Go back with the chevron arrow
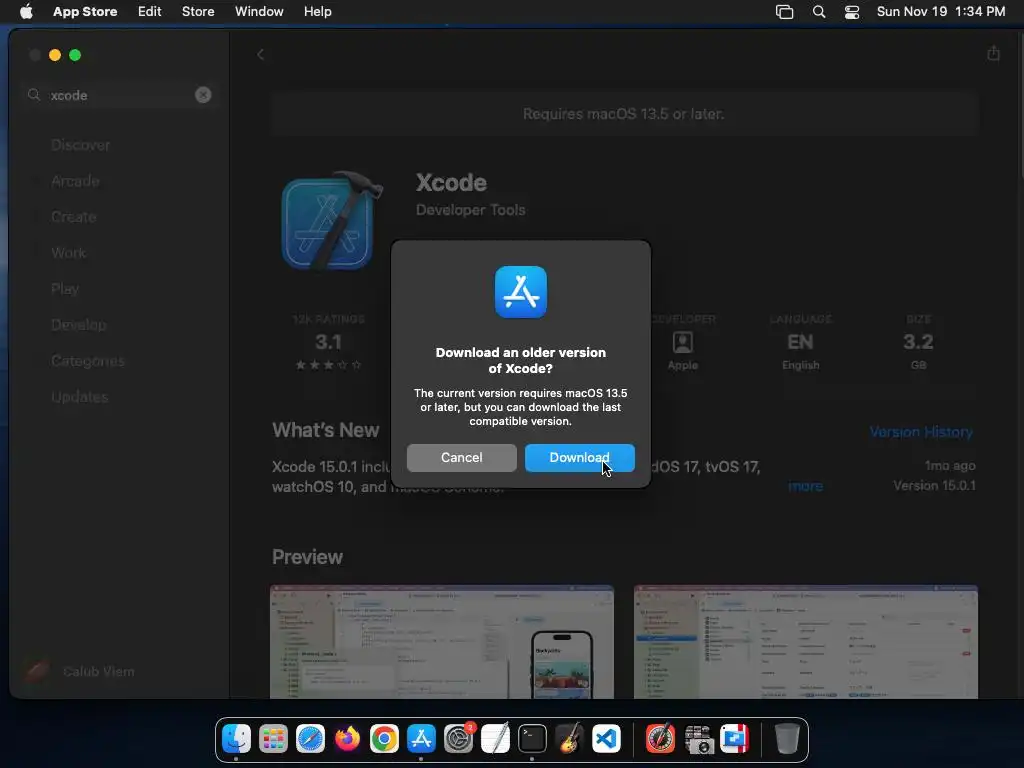This screenshot has height=768, width=1024. [x=260, y=55]
